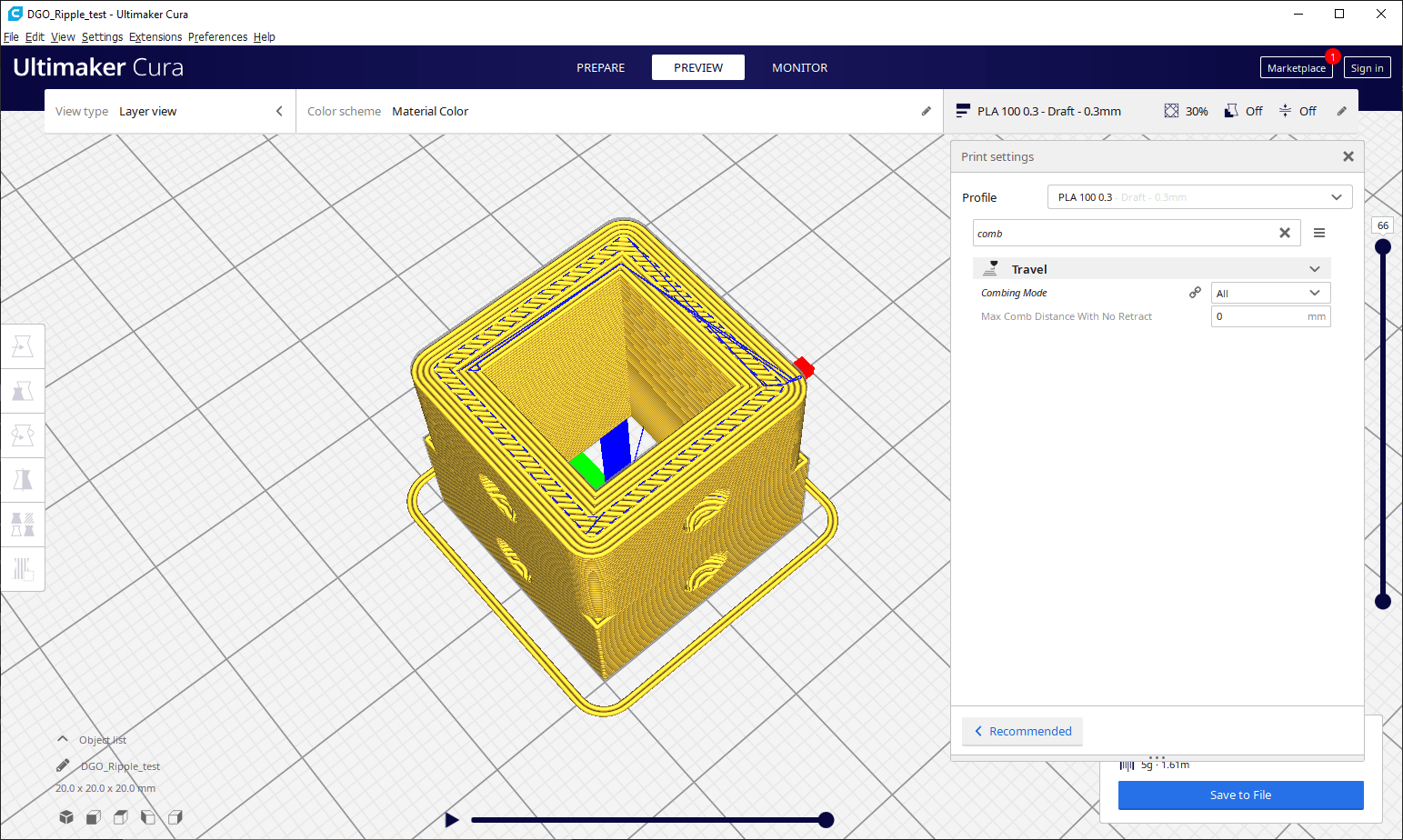1403x840 pixels.
Task: Click the Sign in button
Action: (x=1367, y=68)
